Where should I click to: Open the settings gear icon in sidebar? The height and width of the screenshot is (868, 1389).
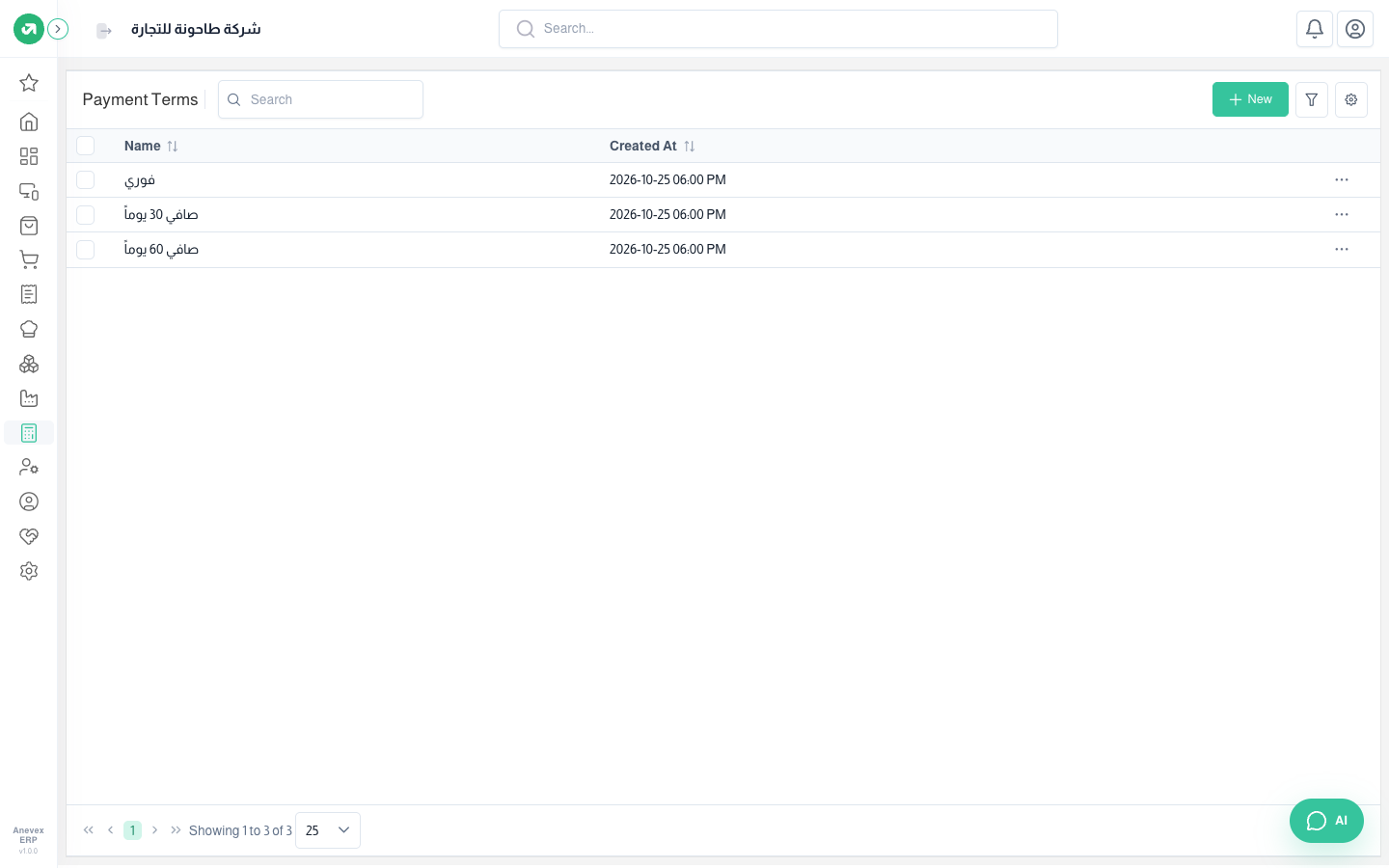29,571
